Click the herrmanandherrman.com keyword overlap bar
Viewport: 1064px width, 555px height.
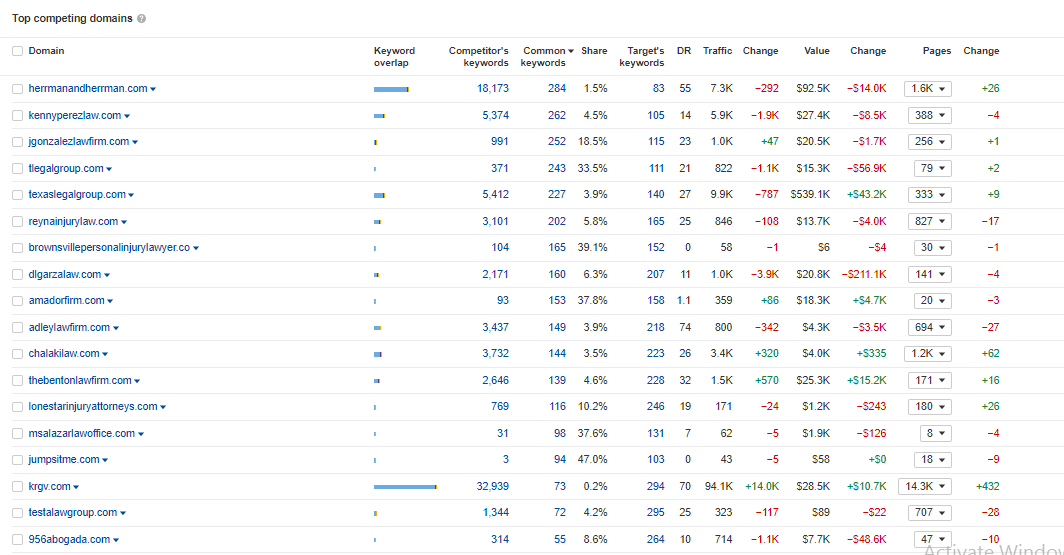(392, 89)
